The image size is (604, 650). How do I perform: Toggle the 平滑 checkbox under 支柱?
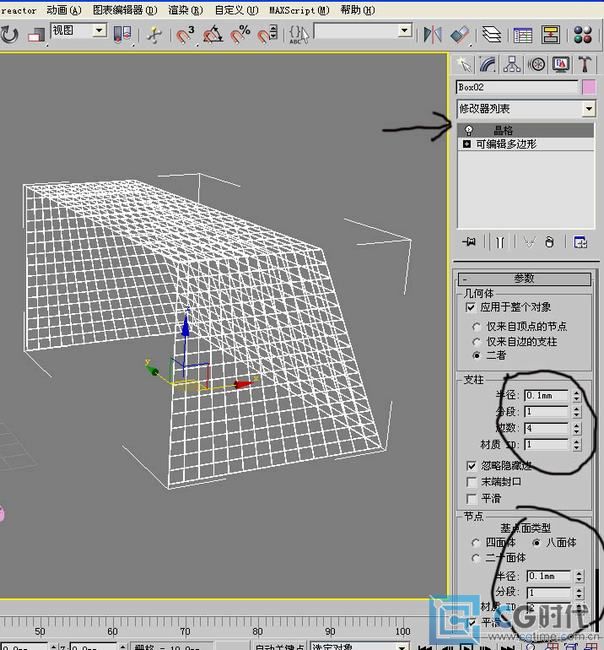pos(471,498)
